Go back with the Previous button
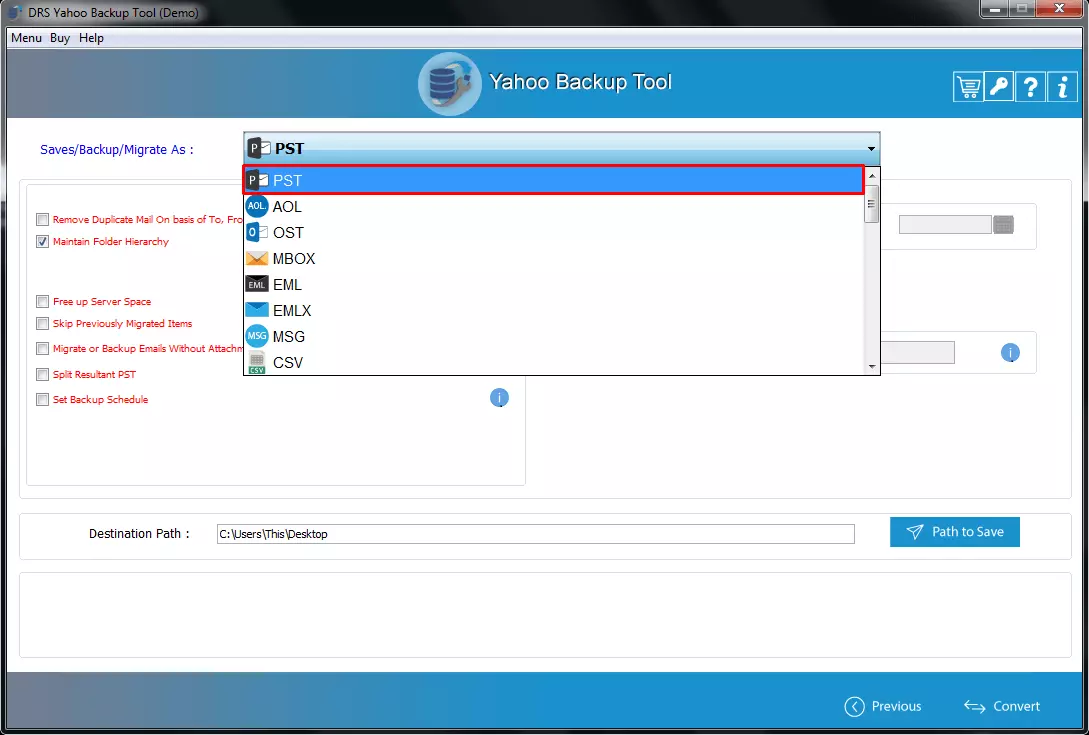The height and width of the screenshot is (735, 1089). click(883, 706)
